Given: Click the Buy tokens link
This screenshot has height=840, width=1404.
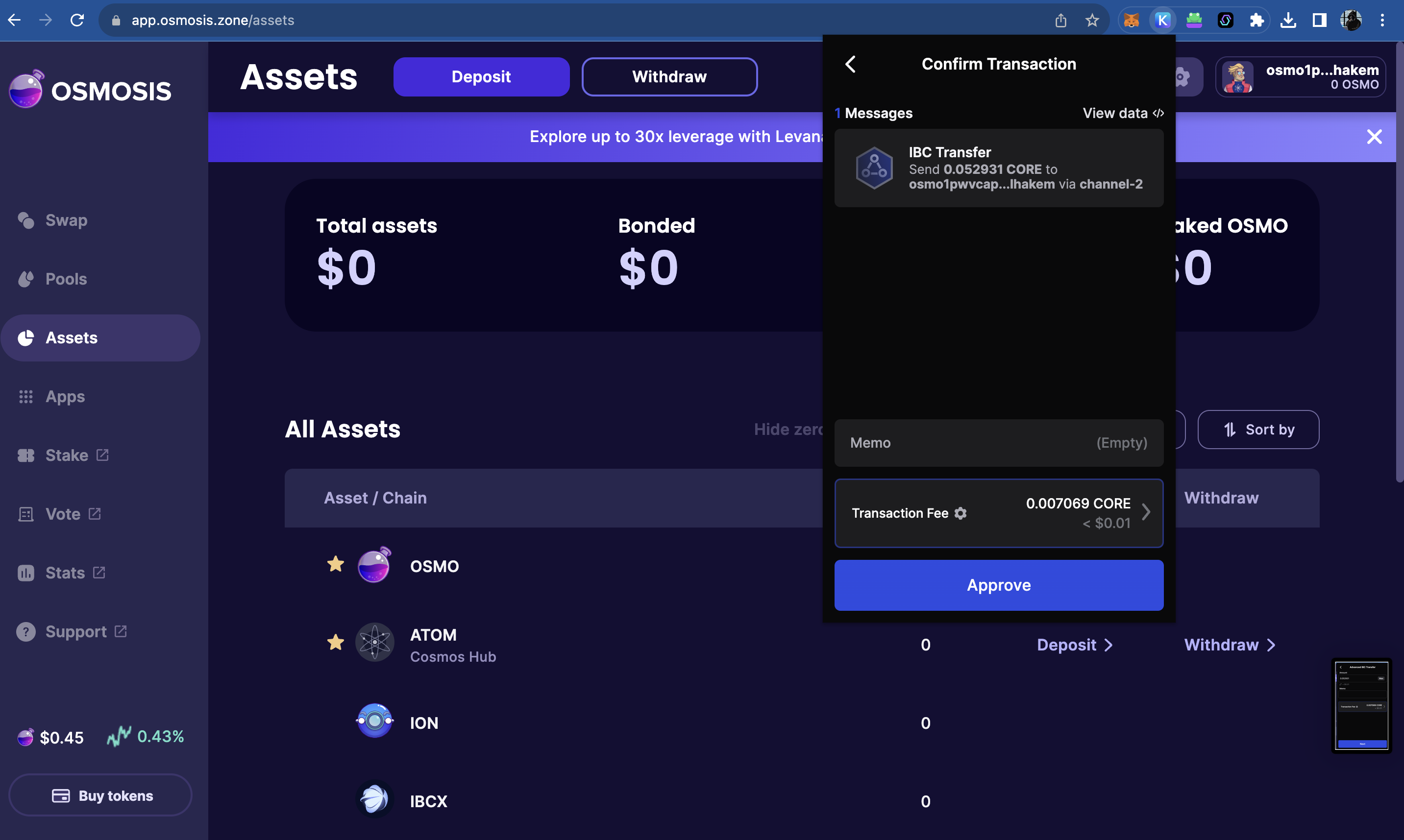Looking at the screenshot, I should coord(104,795).
